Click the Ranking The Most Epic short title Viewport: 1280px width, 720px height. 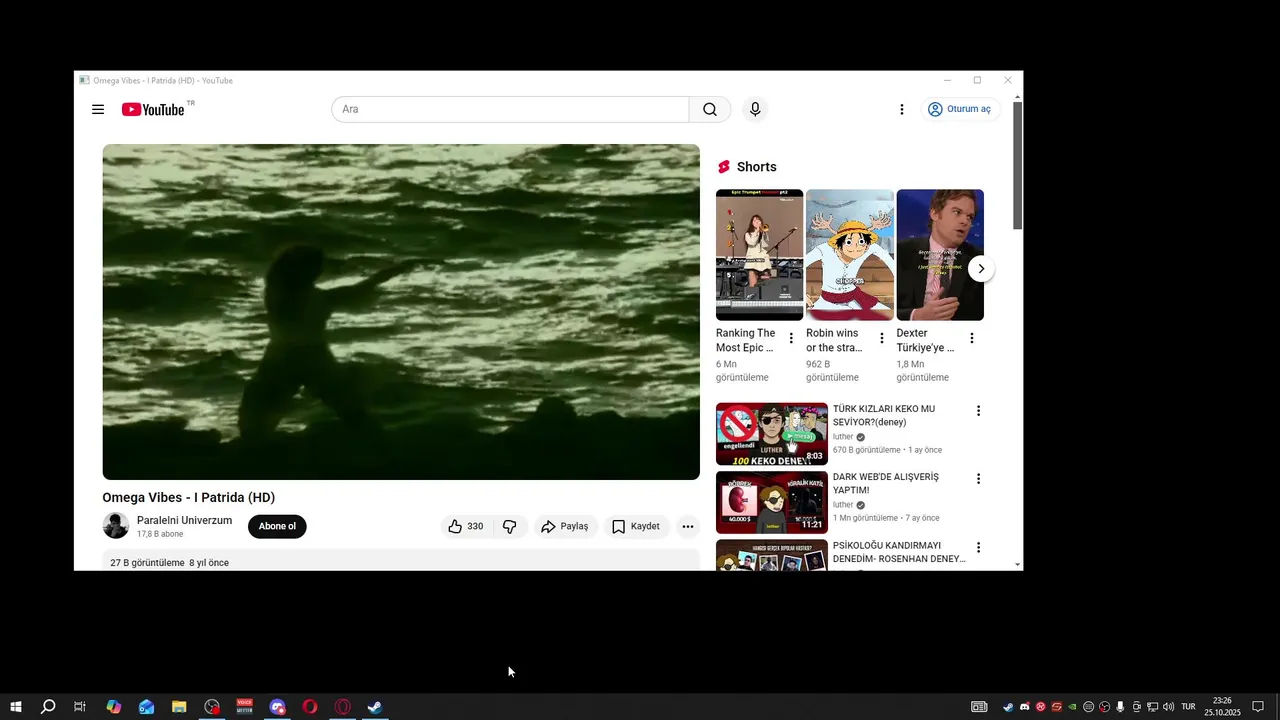coord(746,340)
